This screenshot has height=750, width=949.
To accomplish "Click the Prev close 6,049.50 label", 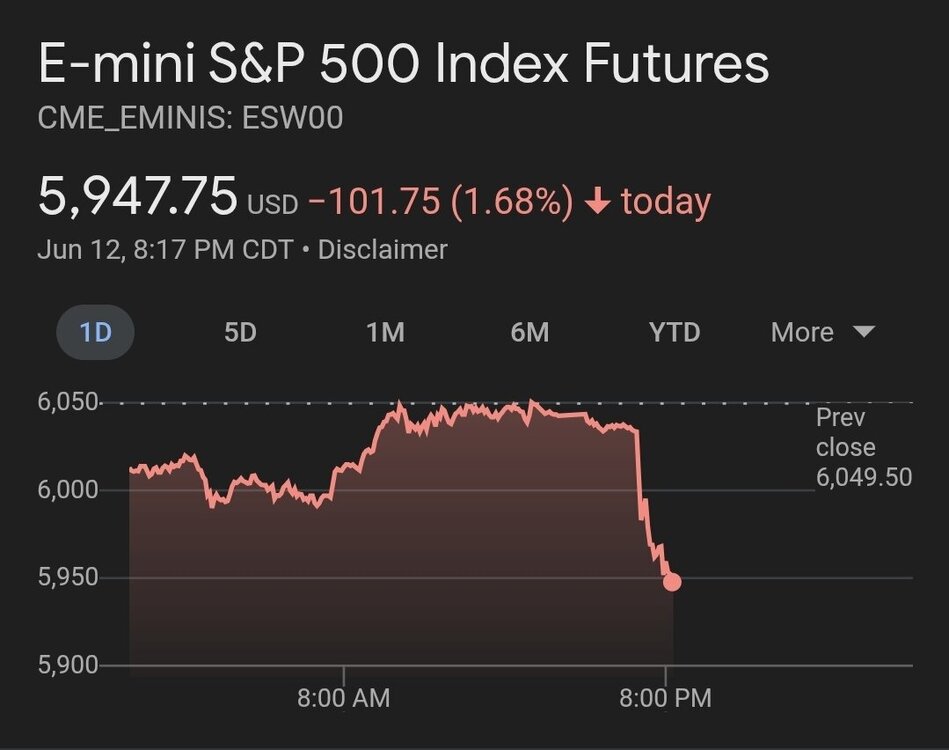I will point(863,447).
